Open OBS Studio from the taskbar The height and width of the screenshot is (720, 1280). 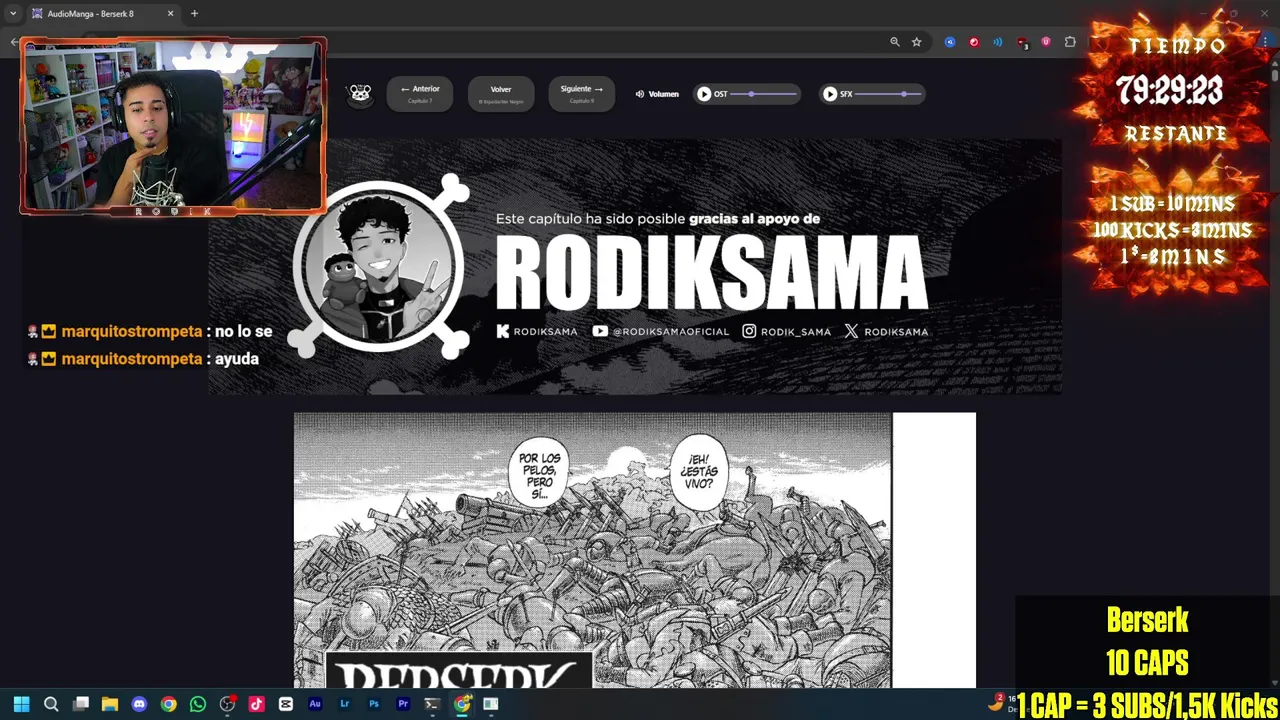(227, 704)
